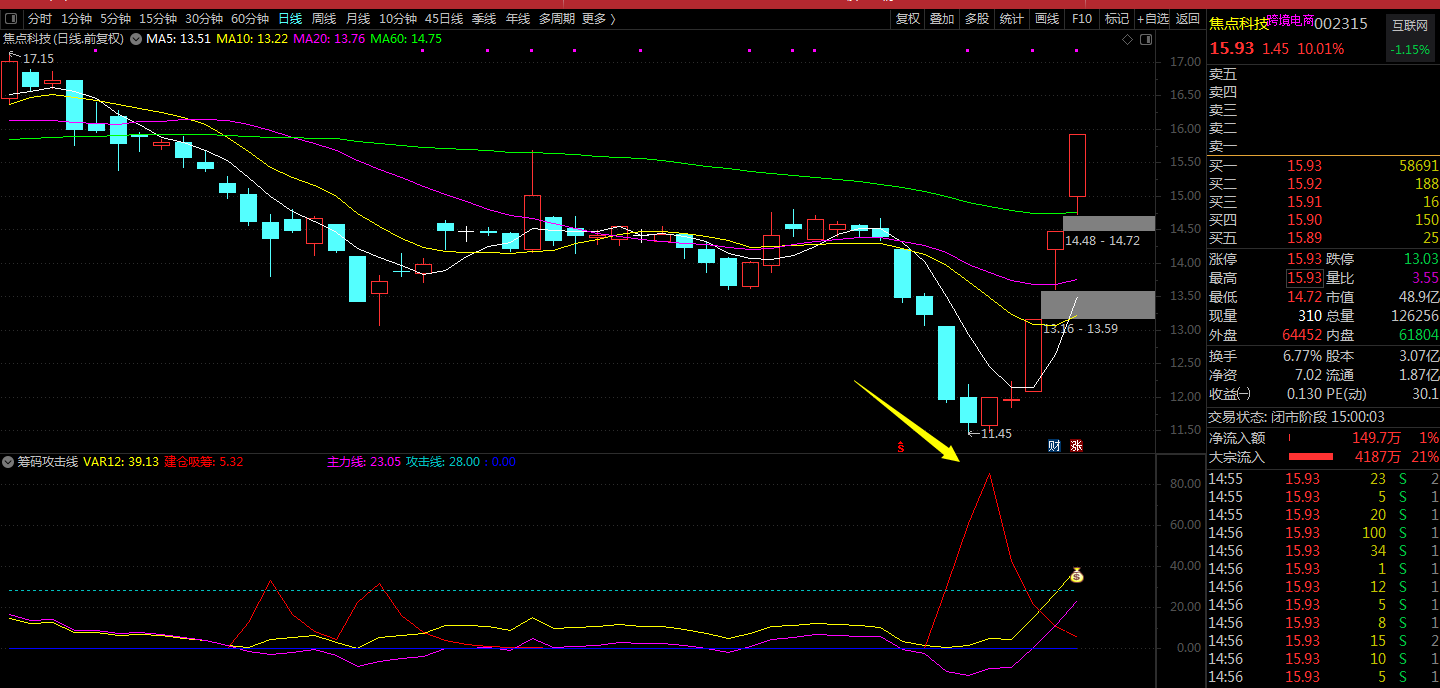Click the 主力线: 23.05 label
1440x688 pixels.
point(364,462)
